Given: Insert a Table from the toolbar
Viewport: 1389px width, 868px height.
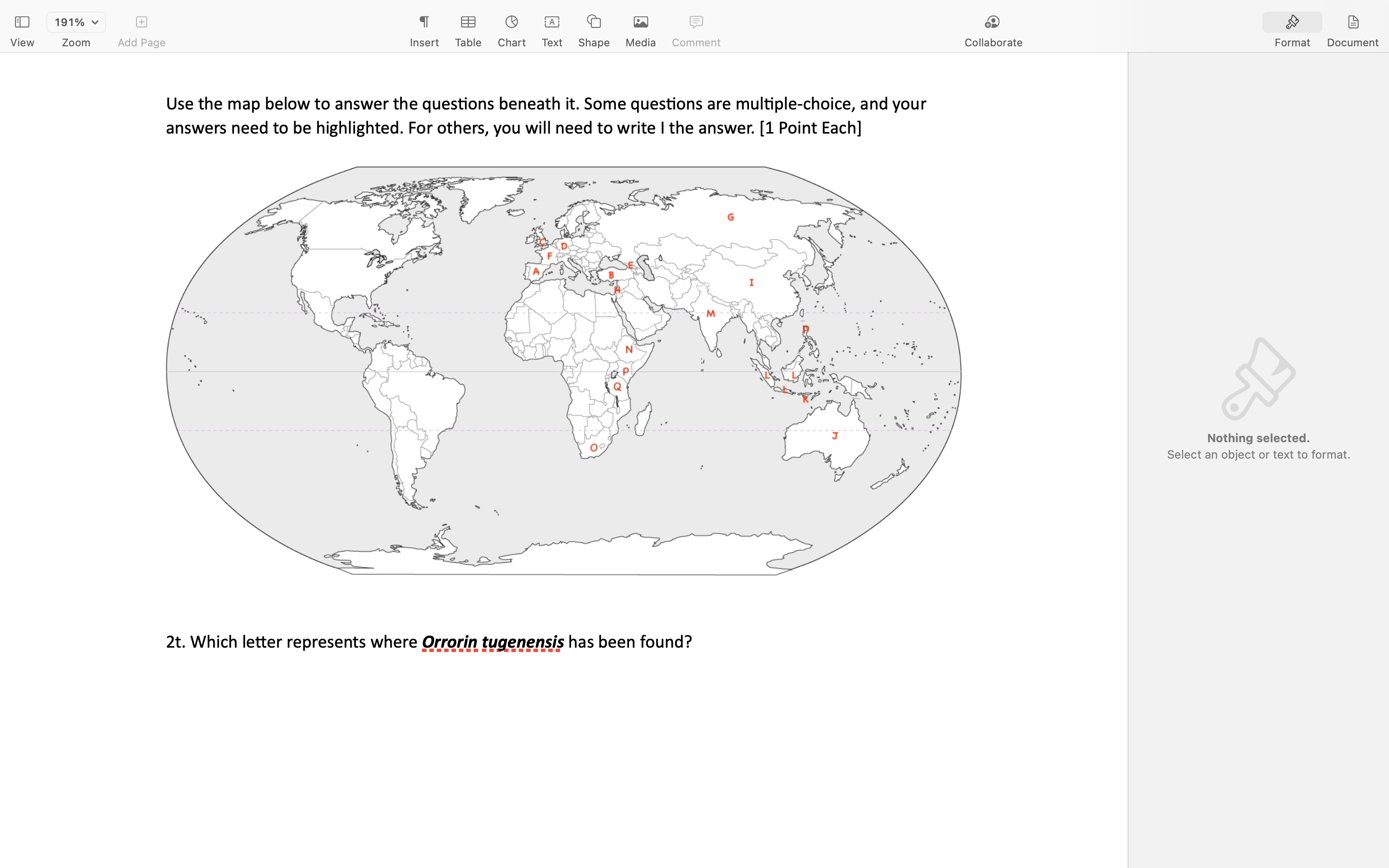Looking at the screenshot, I should tap(468, 22).
